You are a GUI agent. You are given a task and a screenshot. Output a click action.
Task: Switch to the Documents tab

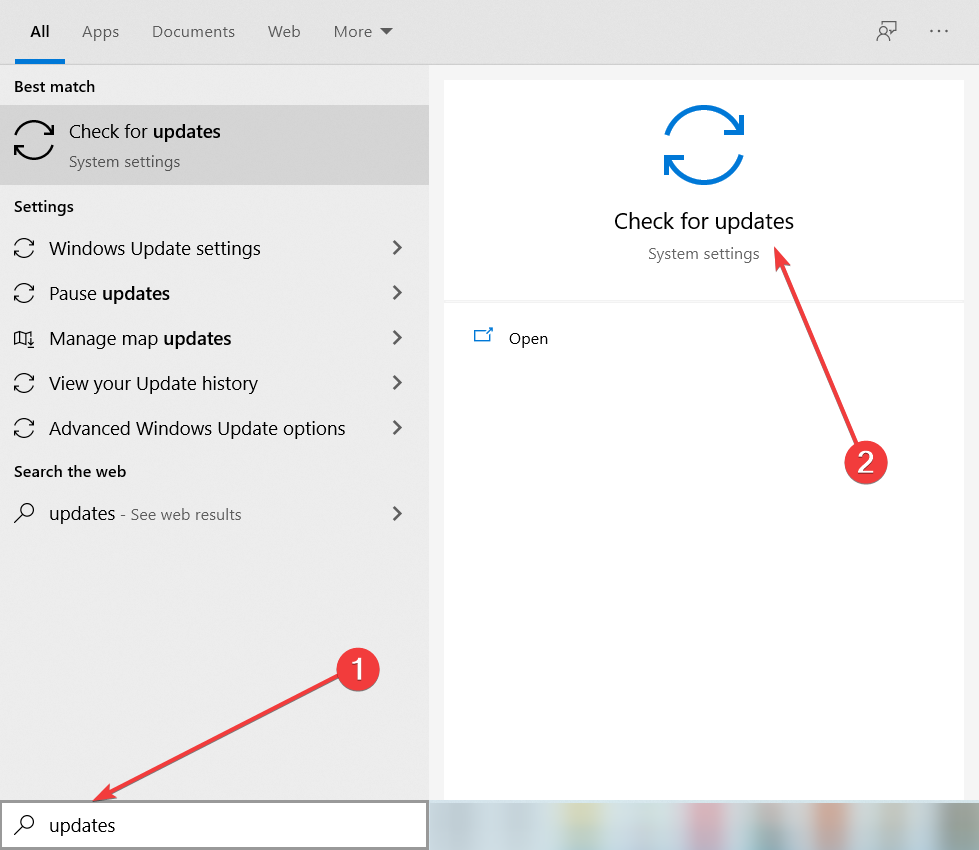194,32
